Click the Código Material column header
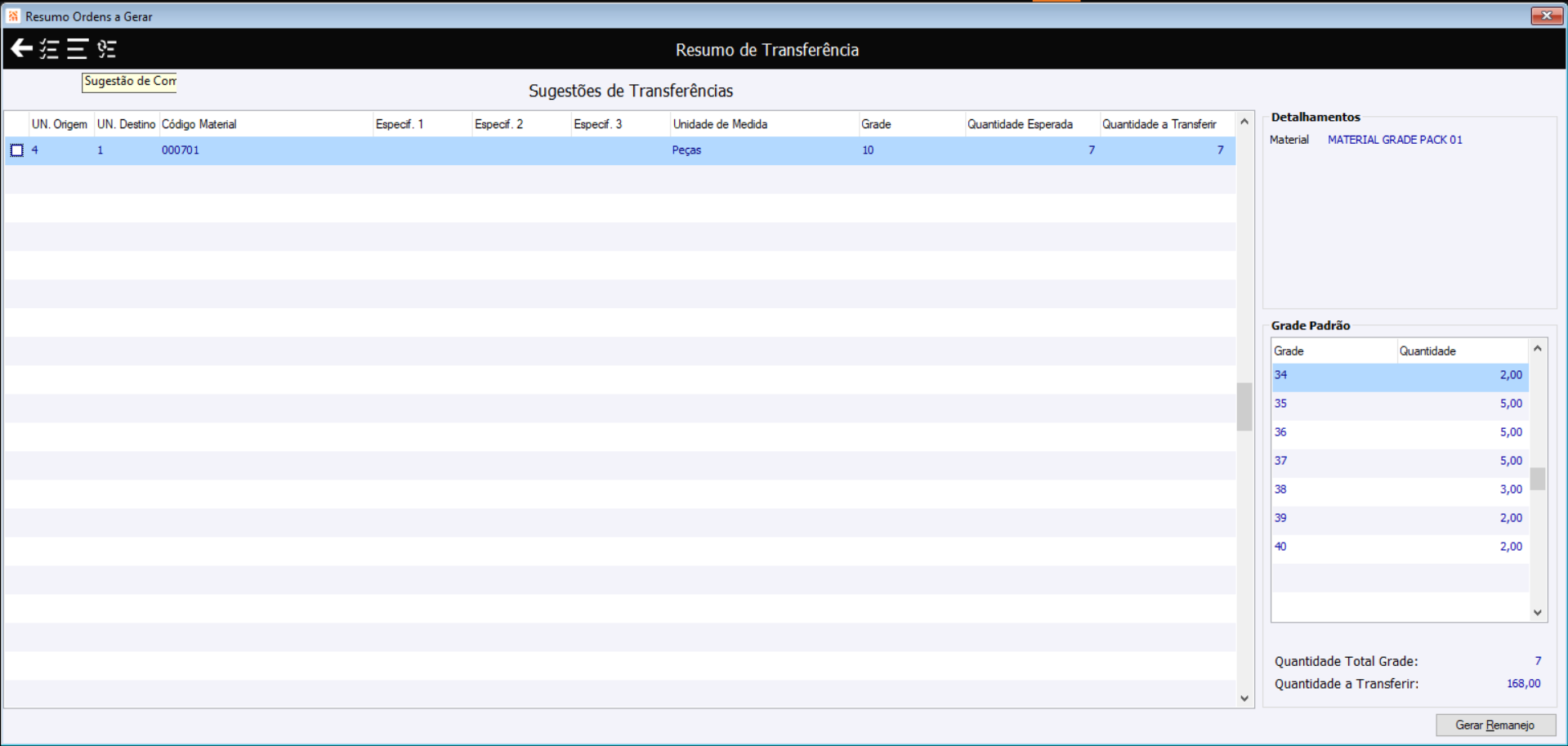This screenshot has width=1568, height=746. coord(266,124)
